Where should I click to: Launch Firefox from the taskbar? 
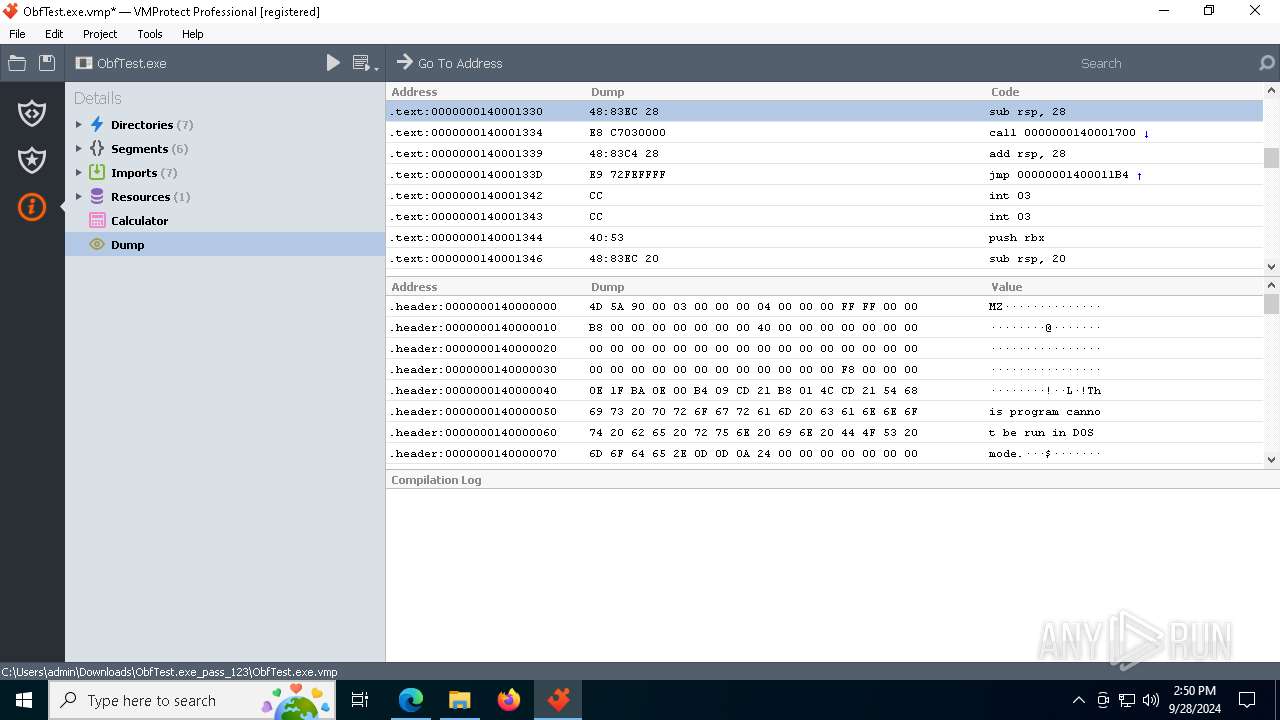point(509,700)
